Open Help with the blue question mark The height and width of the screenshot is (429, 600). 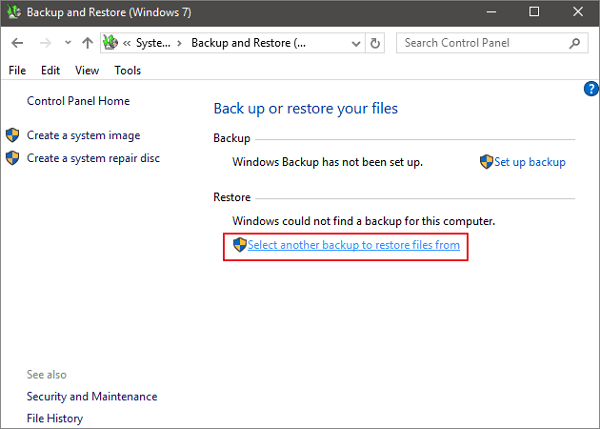point(590,89)
